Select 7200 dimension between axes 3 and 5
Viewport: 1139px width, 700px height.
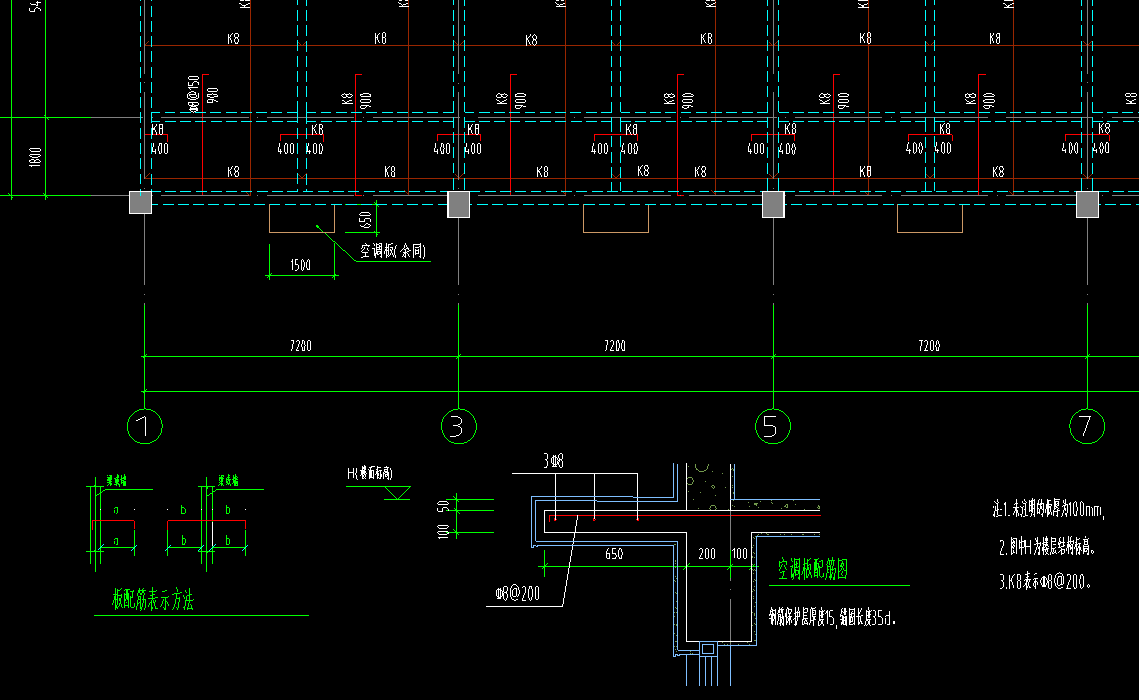(615, 346)
